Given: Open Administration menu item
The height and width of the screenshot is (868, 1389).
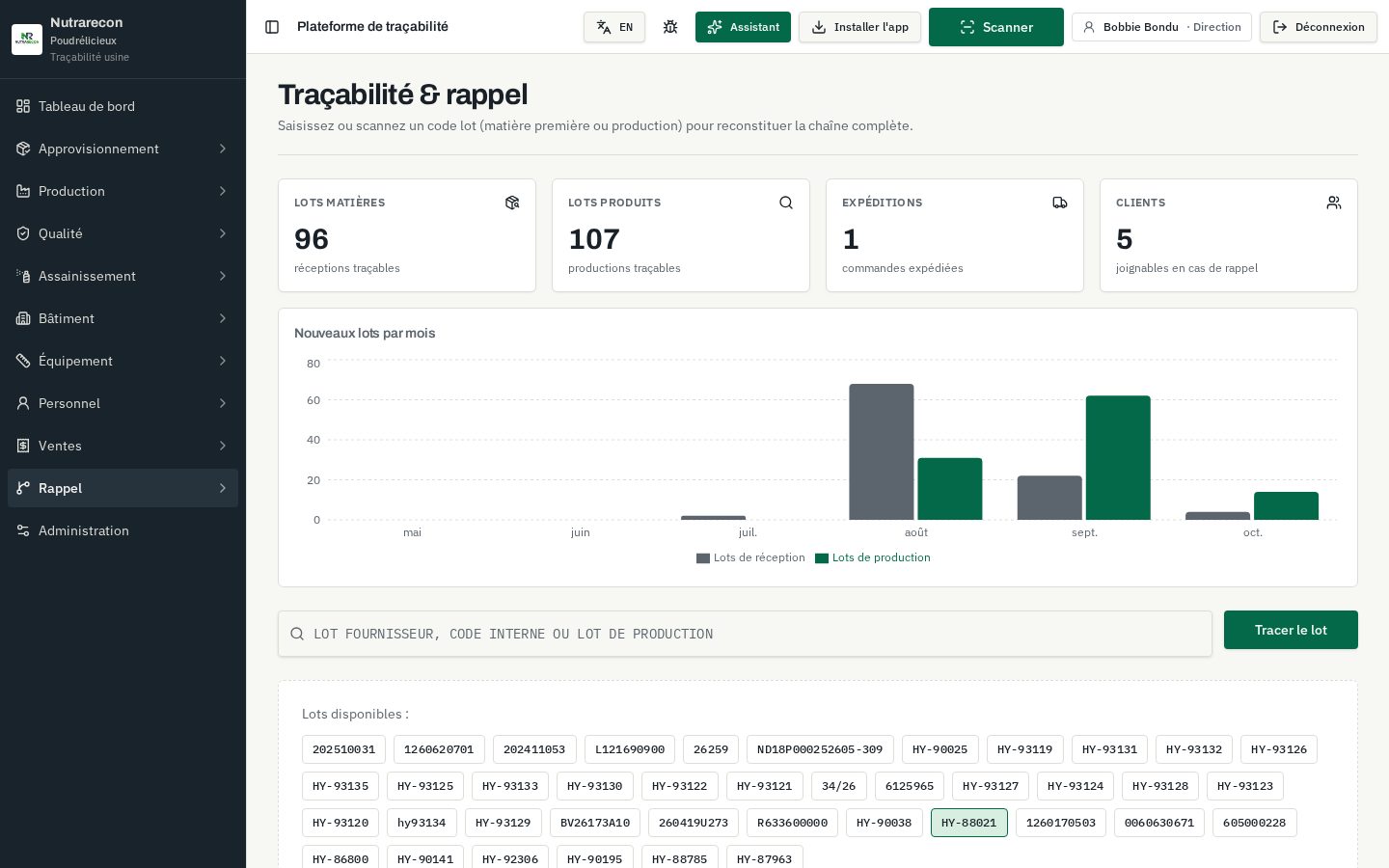Looking at the screenshot, I should tap(123, 530).
